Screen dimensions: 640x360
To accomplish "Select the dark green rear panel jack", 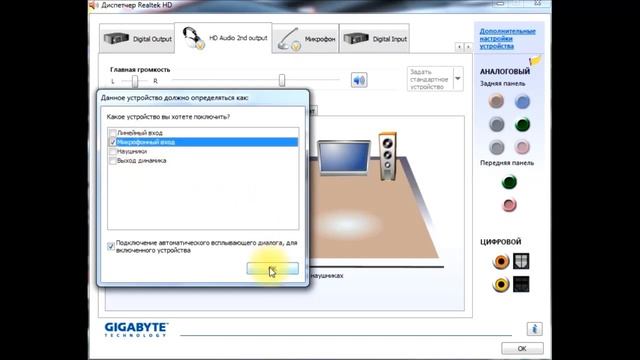I will point(522,124).
